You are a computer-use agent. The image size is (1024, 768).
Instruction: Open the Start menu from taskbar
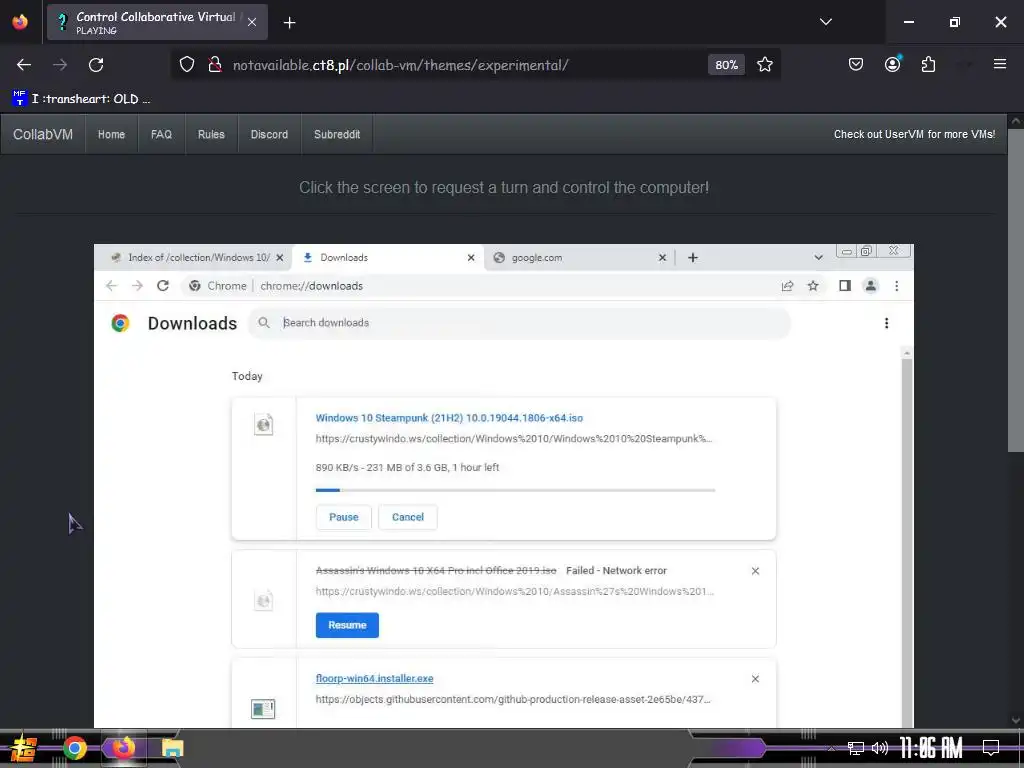24,748
